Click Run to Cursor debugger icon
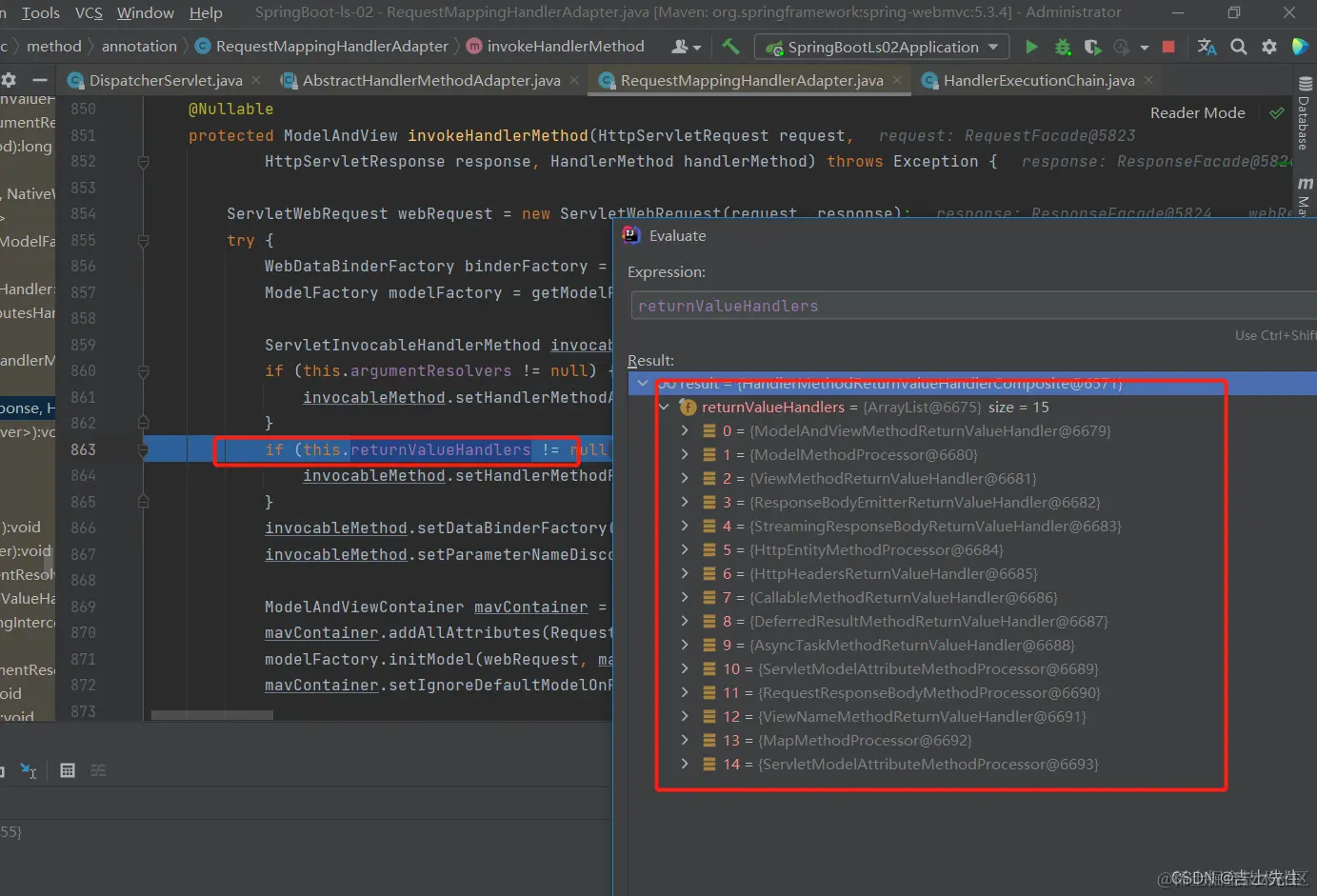 (x=29, y=770)
